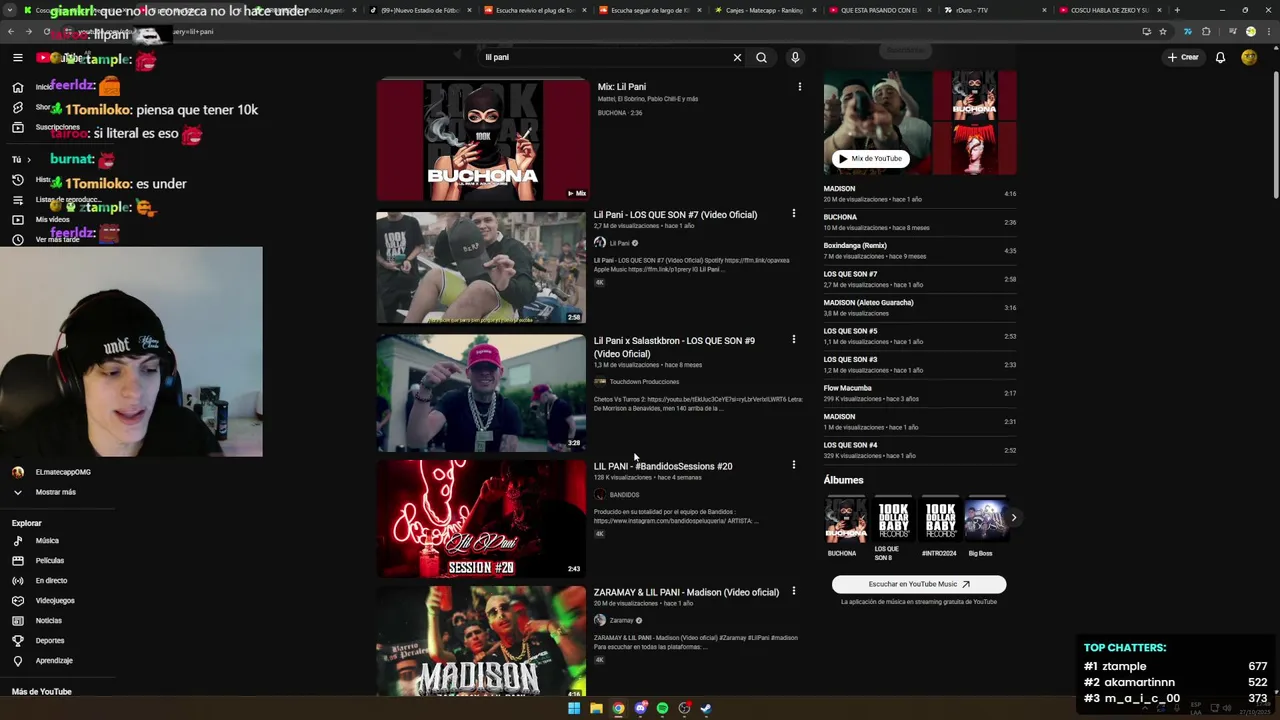The width and height of the screenshot is (1280, 720).
Task: Open the account avatar menu
Action: click(1249, 57)
